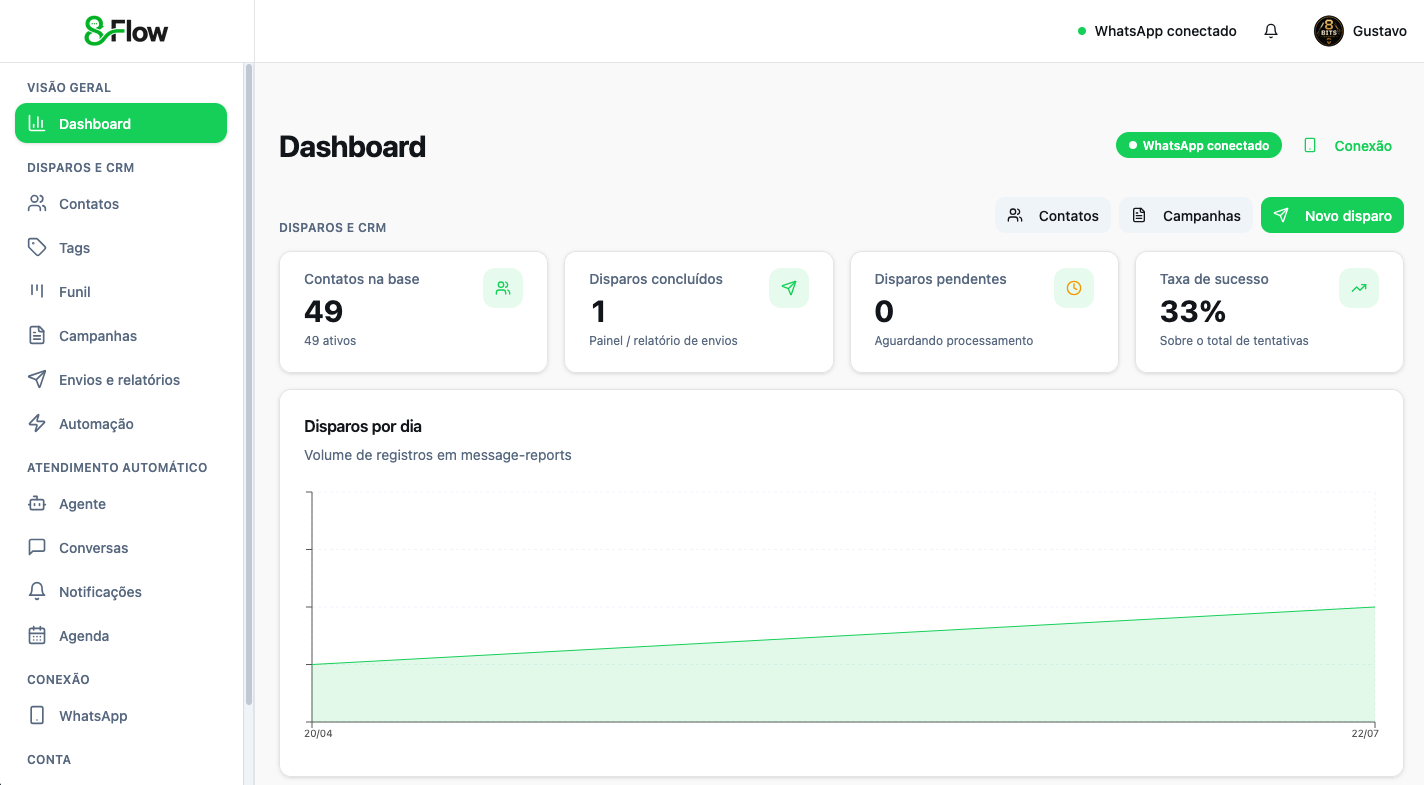The height and width of the screenshot is (785, 1424).
Task: Navigate to Envios e relatórios
Action: (x=121, y=379)
